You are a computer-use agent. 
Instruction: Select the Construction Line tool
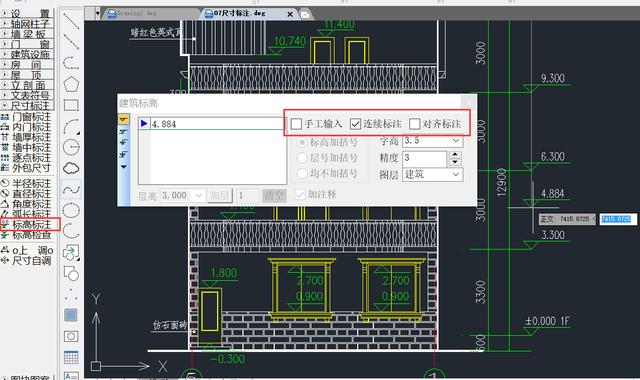click(71, 41)
